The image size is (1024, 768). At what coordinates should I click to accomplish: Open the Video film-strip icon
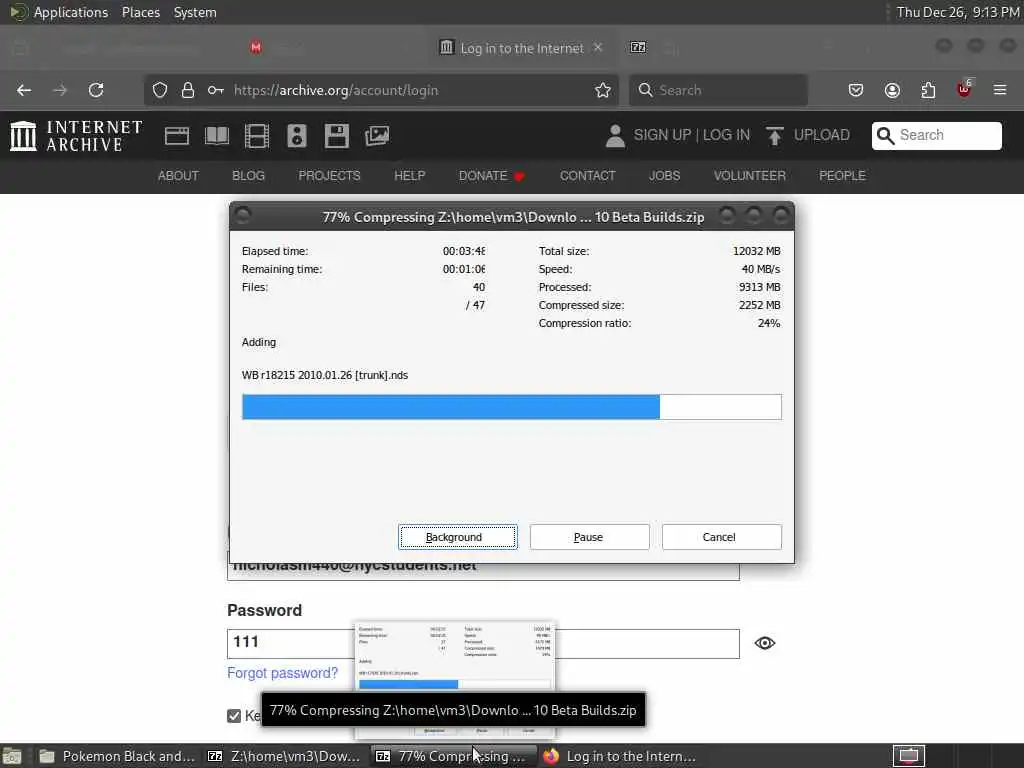[x=257, y=136]
